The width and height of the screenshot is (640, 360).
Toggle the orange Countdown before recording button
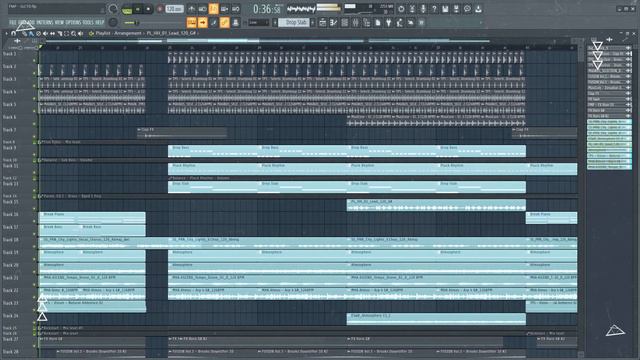click(213, 9)
